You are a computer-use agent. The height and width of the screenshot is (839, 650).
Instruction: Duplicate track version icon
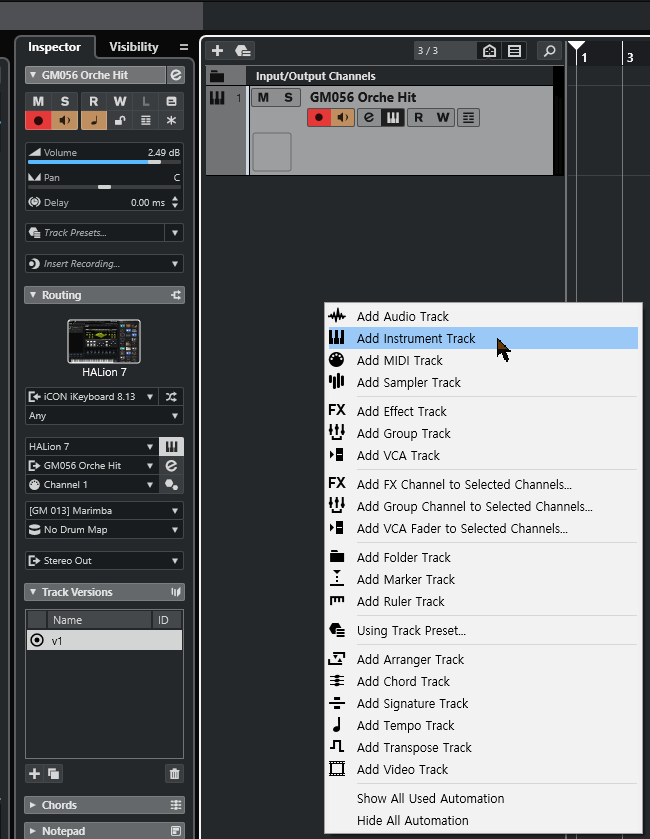(x=53, y=773)
